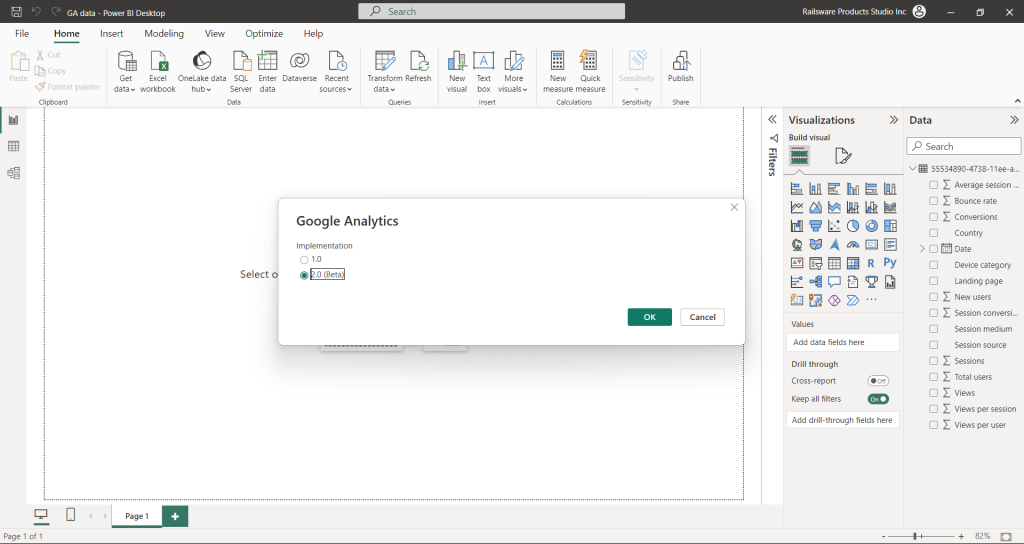Viewport: 1024px width, 544px height.
Task: Add a new page with plus button
Action: click(175, 516)
